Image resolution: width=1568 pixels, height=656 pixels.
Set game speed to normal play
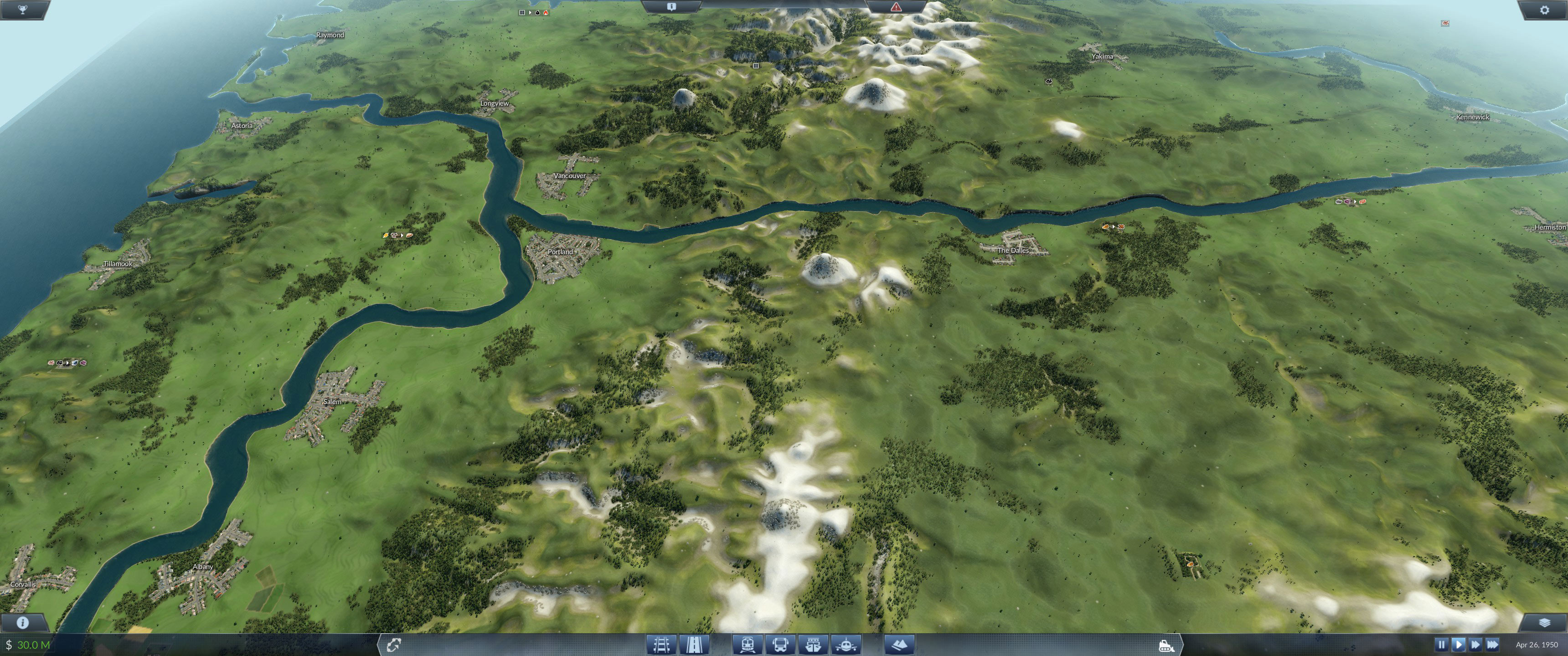coord(1459,645)
